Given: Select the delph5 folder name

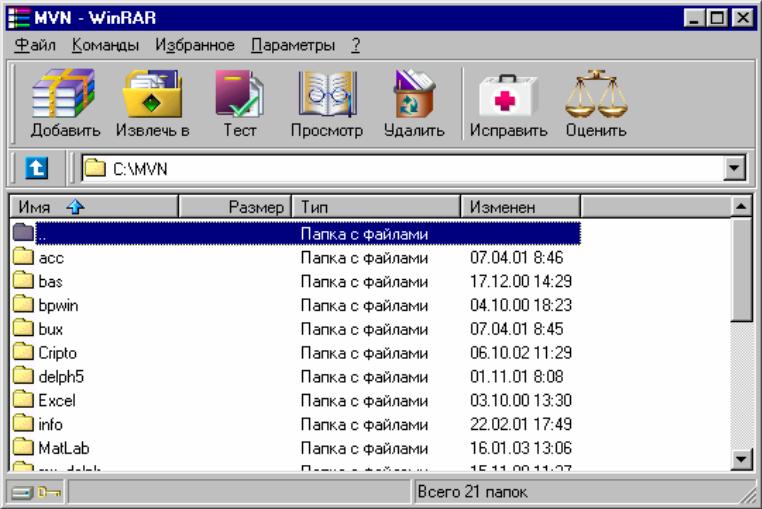Looking at the screenshot, I should coord(61,377).
